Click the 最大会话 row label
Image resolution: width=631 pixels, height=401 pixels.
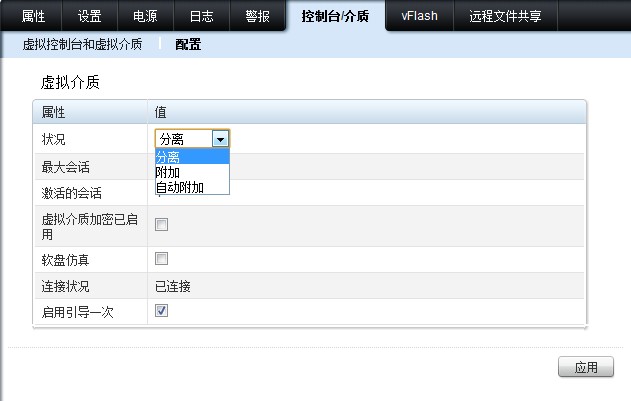click(x=66, y=167)
